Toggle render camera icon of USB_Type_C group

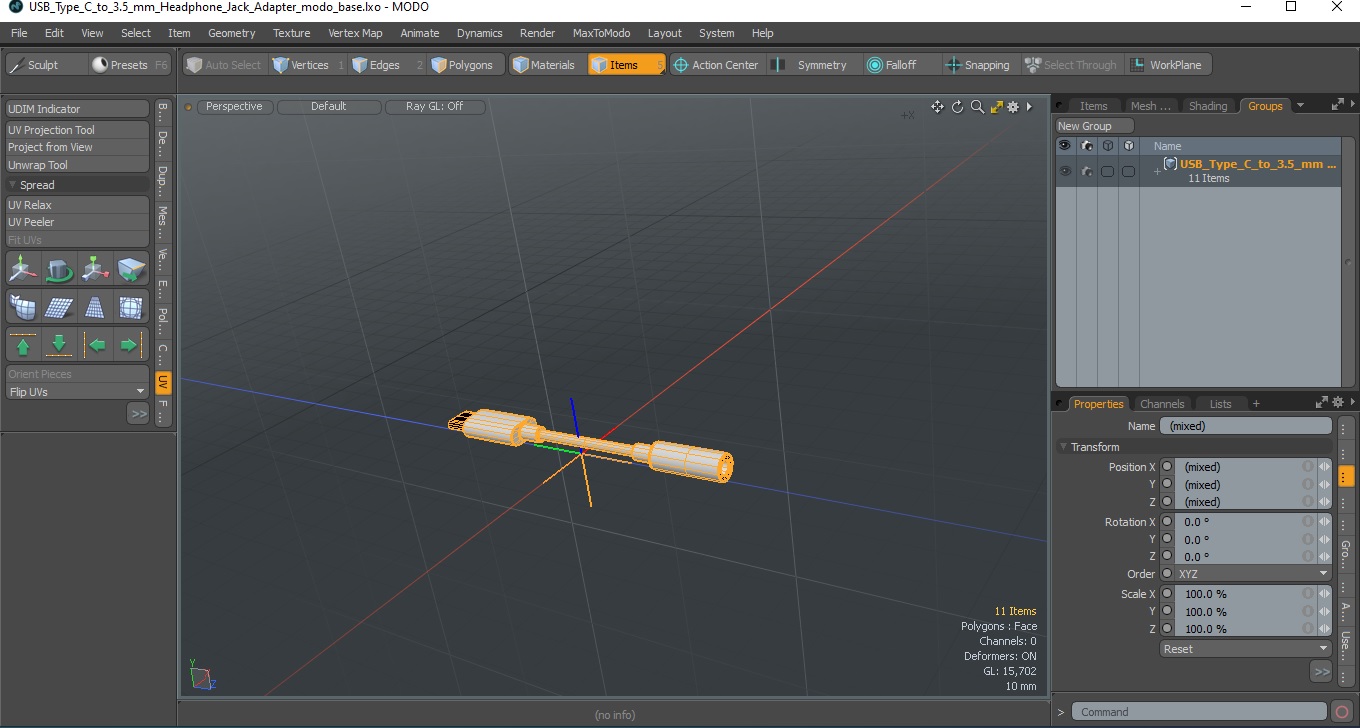click(1086, 171)
